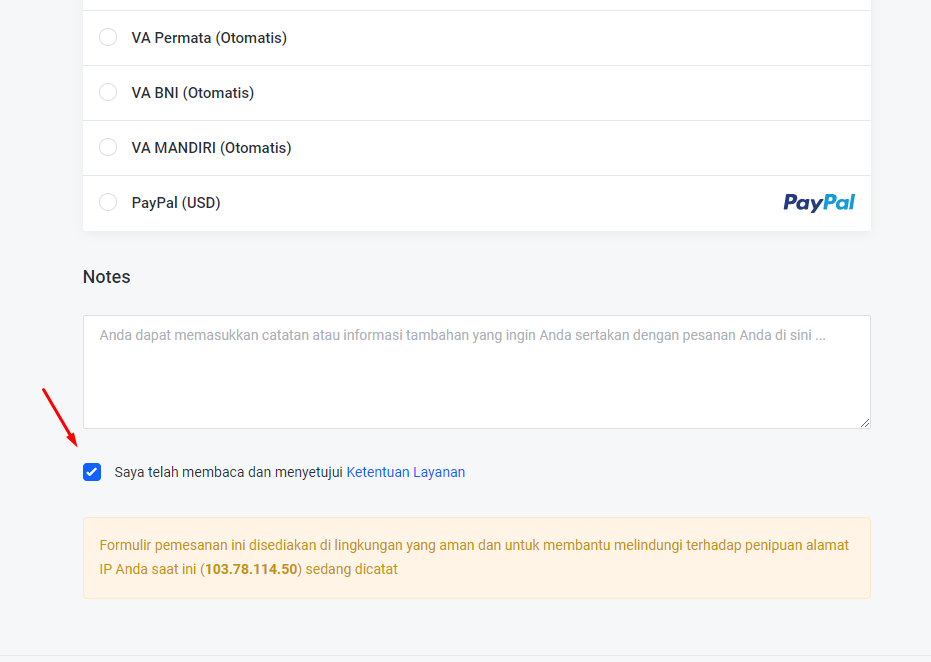Click the Notes textarea resize handle

[864, 422]
